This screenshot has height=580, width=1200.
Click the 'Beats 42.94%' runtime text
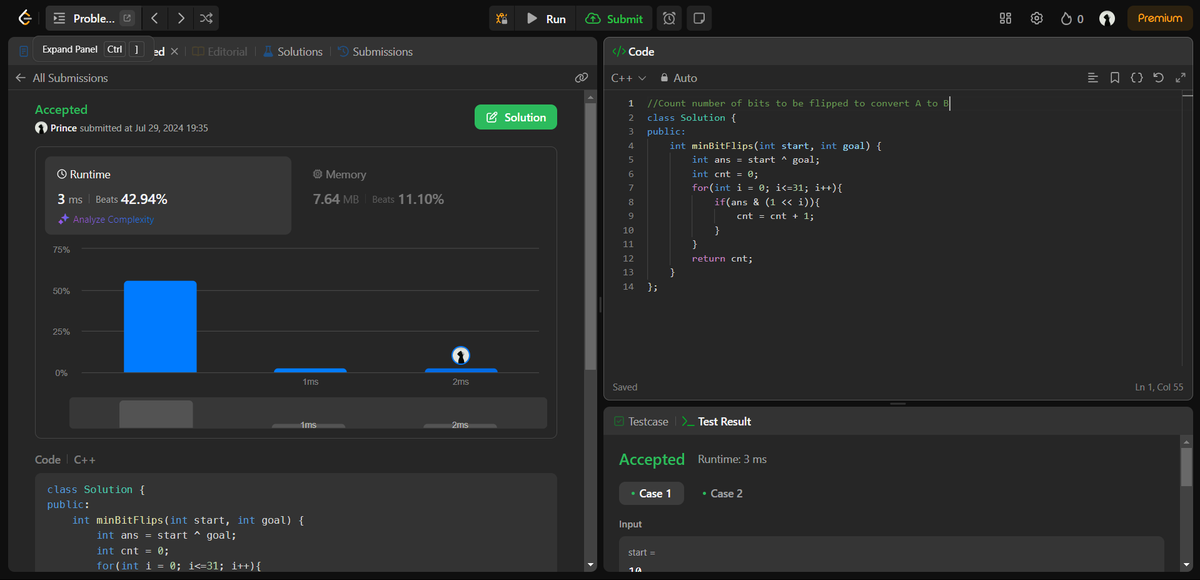tap(131, 199)
